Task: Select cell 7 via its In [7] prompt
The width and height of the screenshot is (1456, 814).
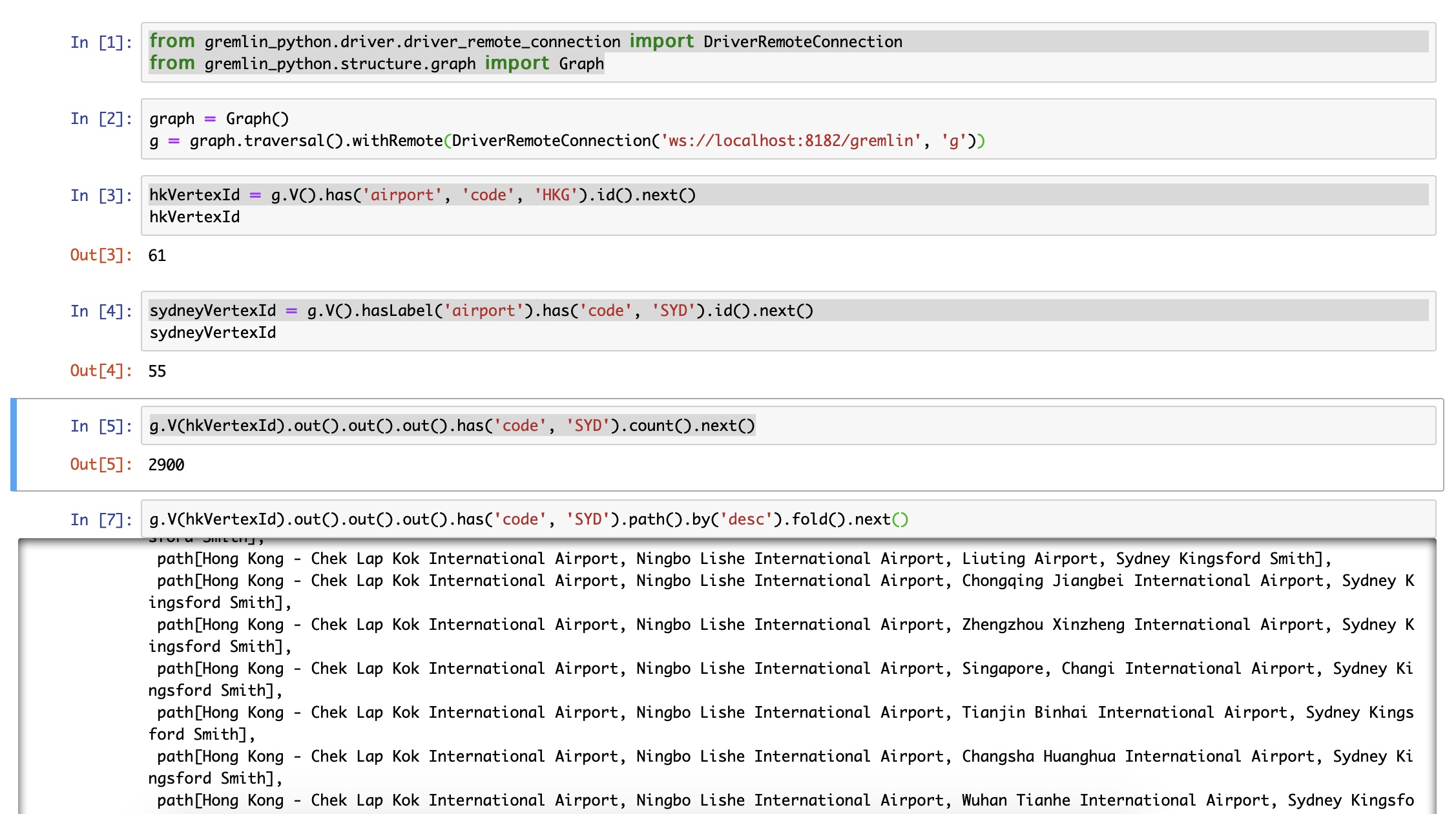Action: coord(101,520)
